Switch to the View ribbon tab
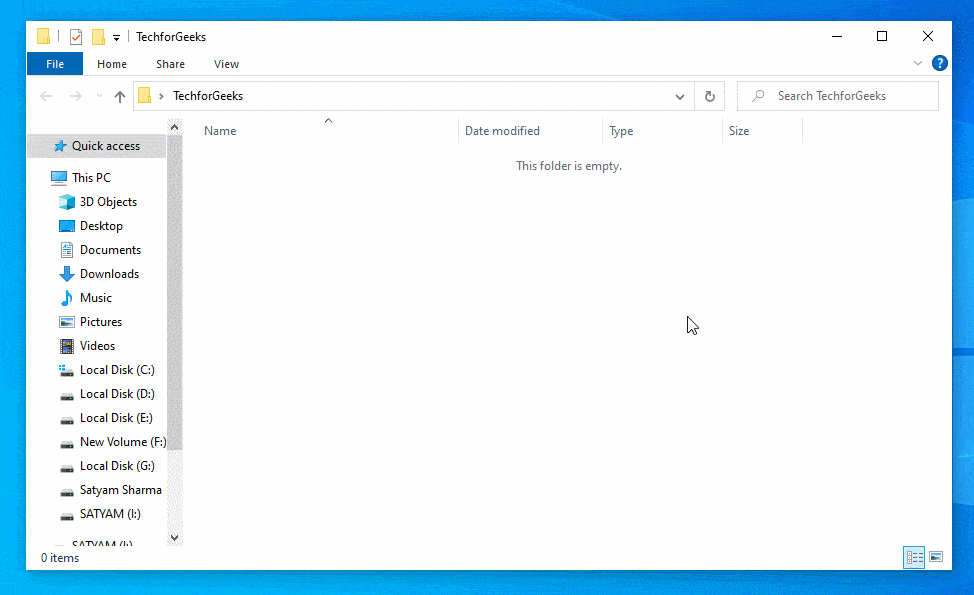 226,64
